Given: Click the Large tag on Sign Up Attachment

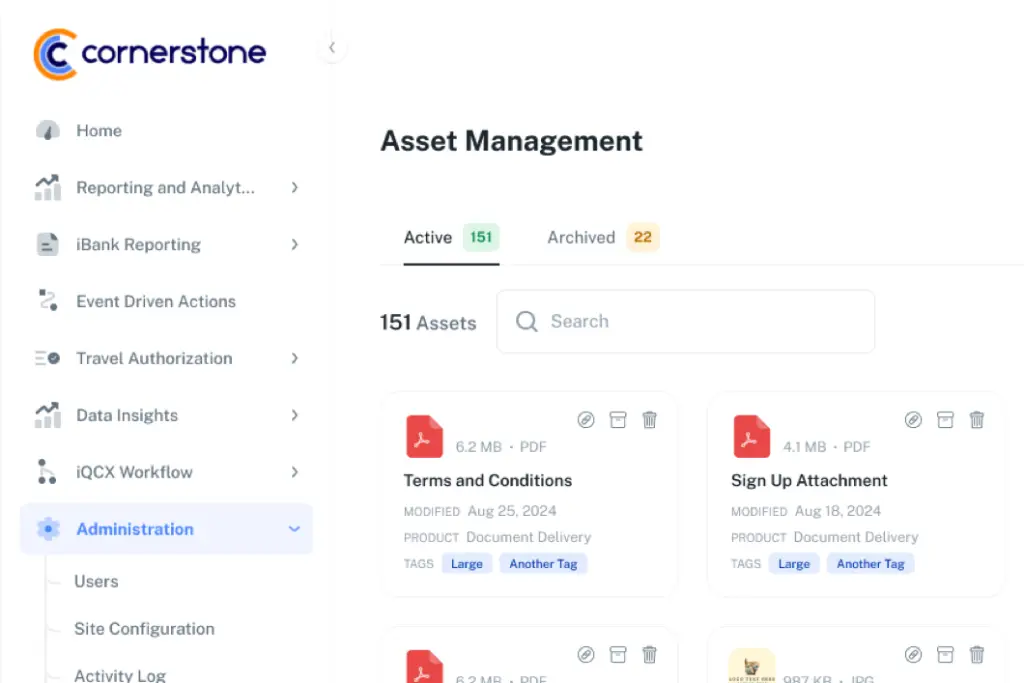Looking at the screenshot, I should pyautogui.click(x=793, y=564).
